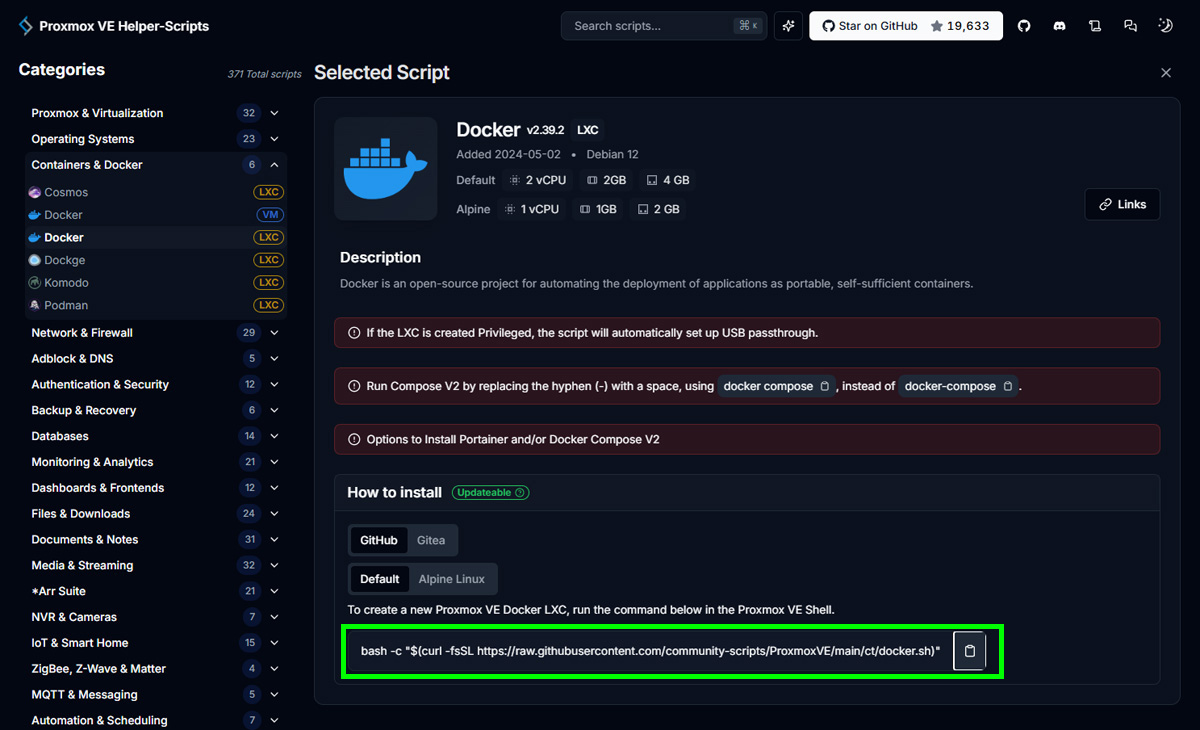Click the large Docker whale logo
The image size is (1200, 730).
pos(386,168)
